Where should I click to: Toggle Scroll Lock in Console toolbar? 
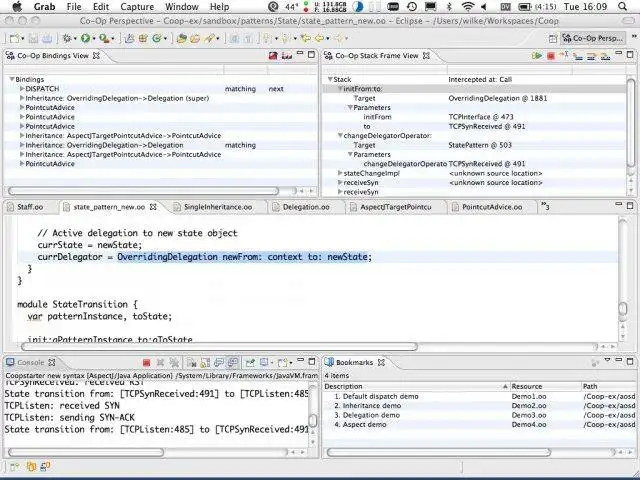click(205, 362)
